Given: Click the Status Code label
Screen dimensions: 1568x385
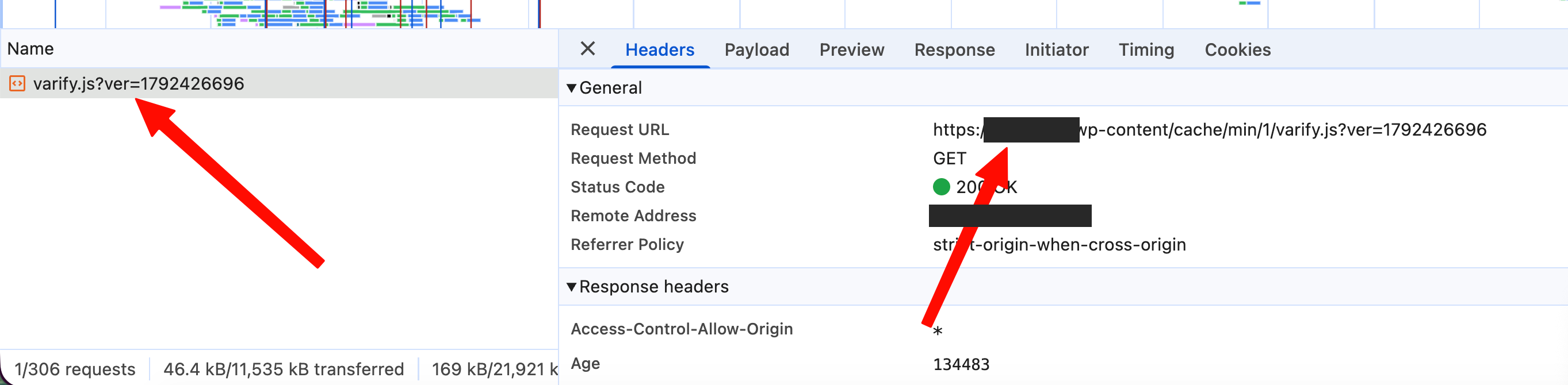Looking at the screenshot, I should [x=617, y=187].
